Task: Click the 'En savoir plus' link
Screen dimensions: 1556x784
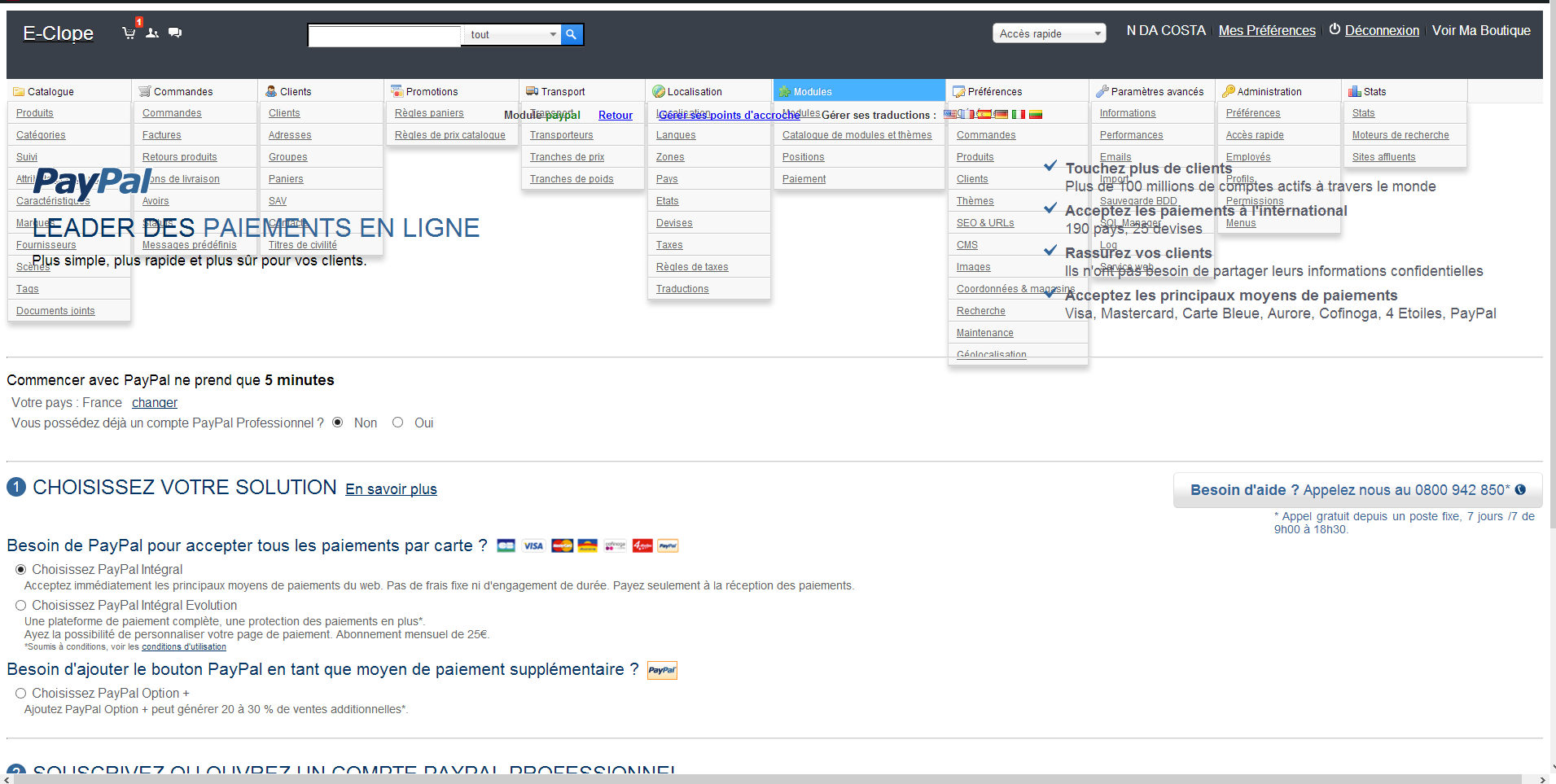Action: (x=391, y=488)
